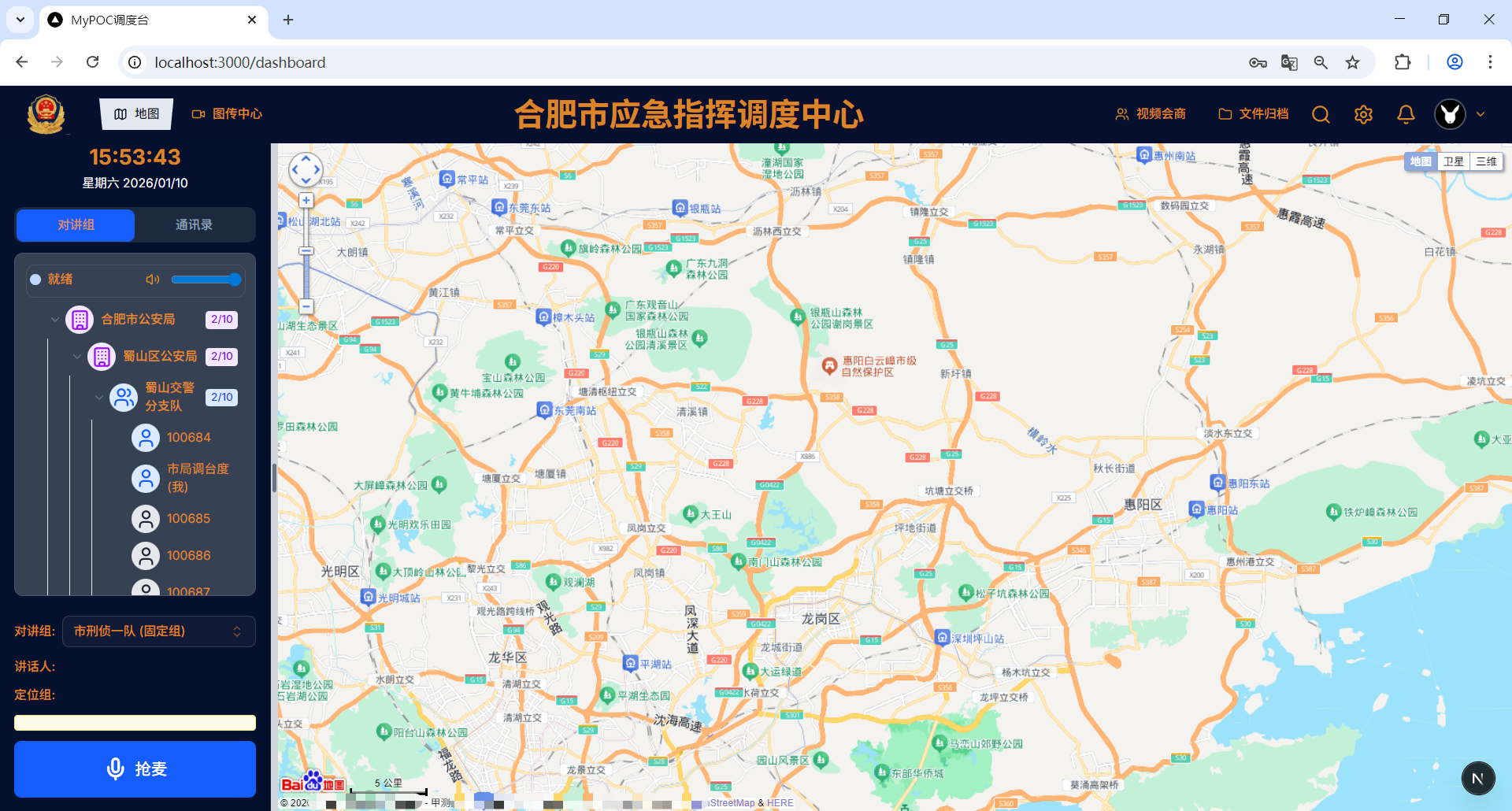Collapse the 合肥市公安局 tree node

click(x=54, y=320)
